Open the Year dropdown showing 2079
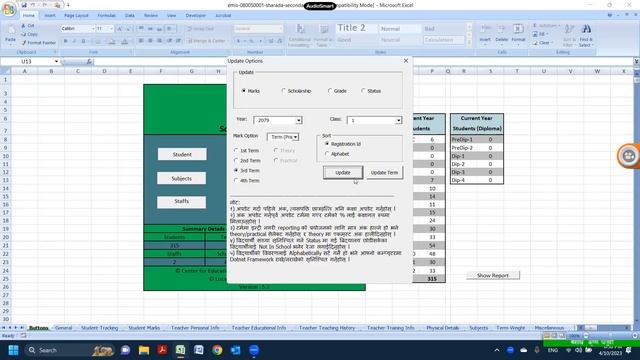 pos(299,120)
